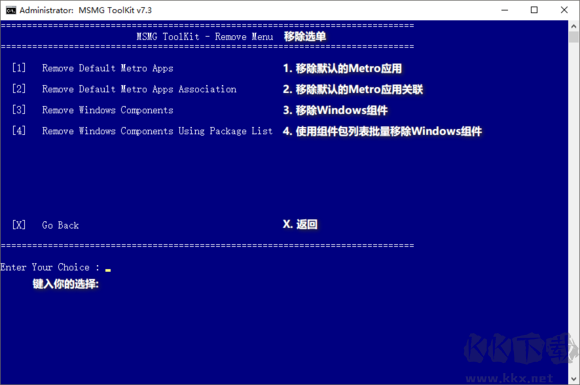This screenshot has width=580, height=385.
Task: Close the MSMG ToolKit console window
Action: point(564,10)
